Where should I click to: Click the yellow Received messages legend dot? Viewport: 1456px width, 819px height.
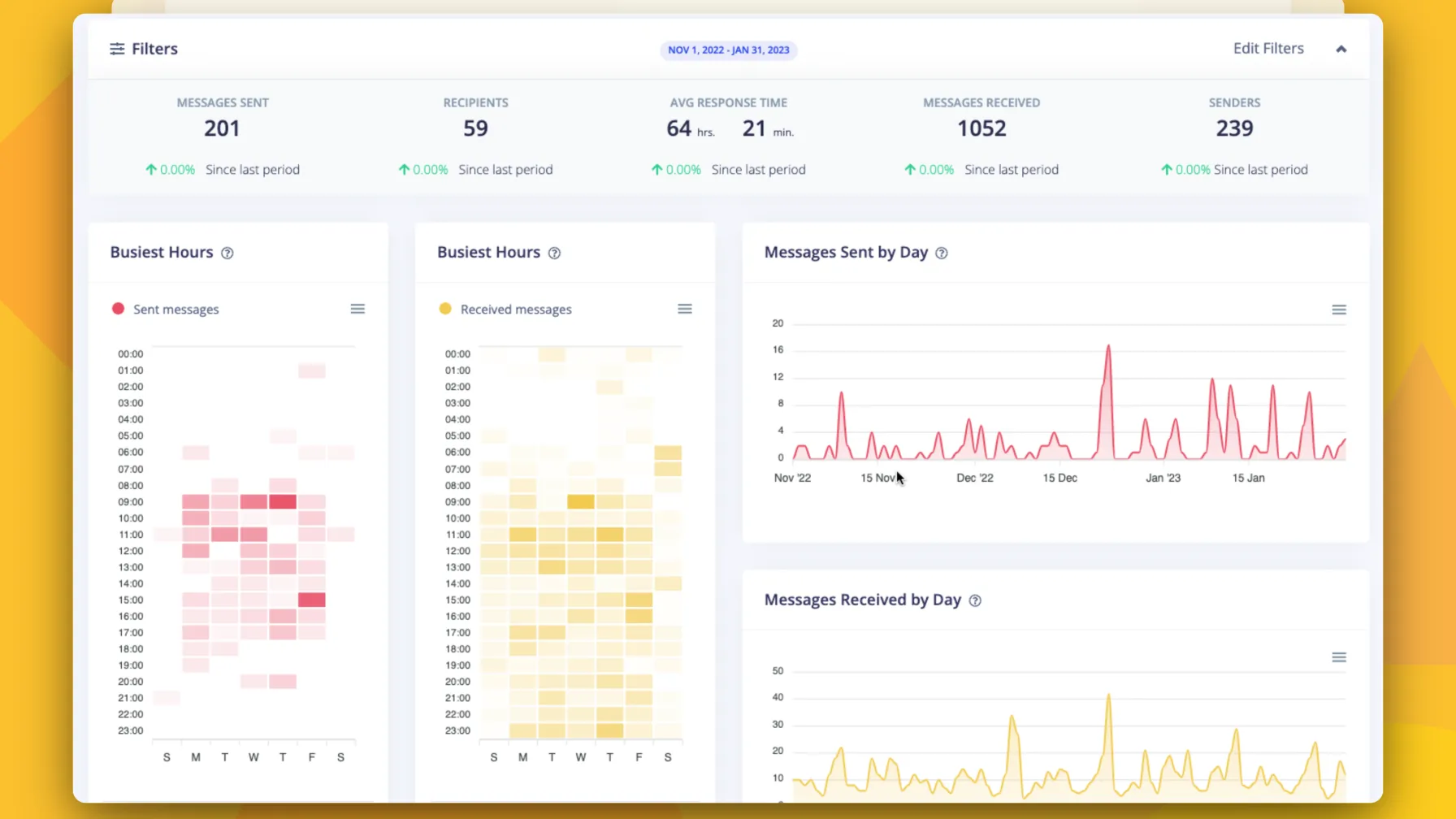tap(445, 309)
